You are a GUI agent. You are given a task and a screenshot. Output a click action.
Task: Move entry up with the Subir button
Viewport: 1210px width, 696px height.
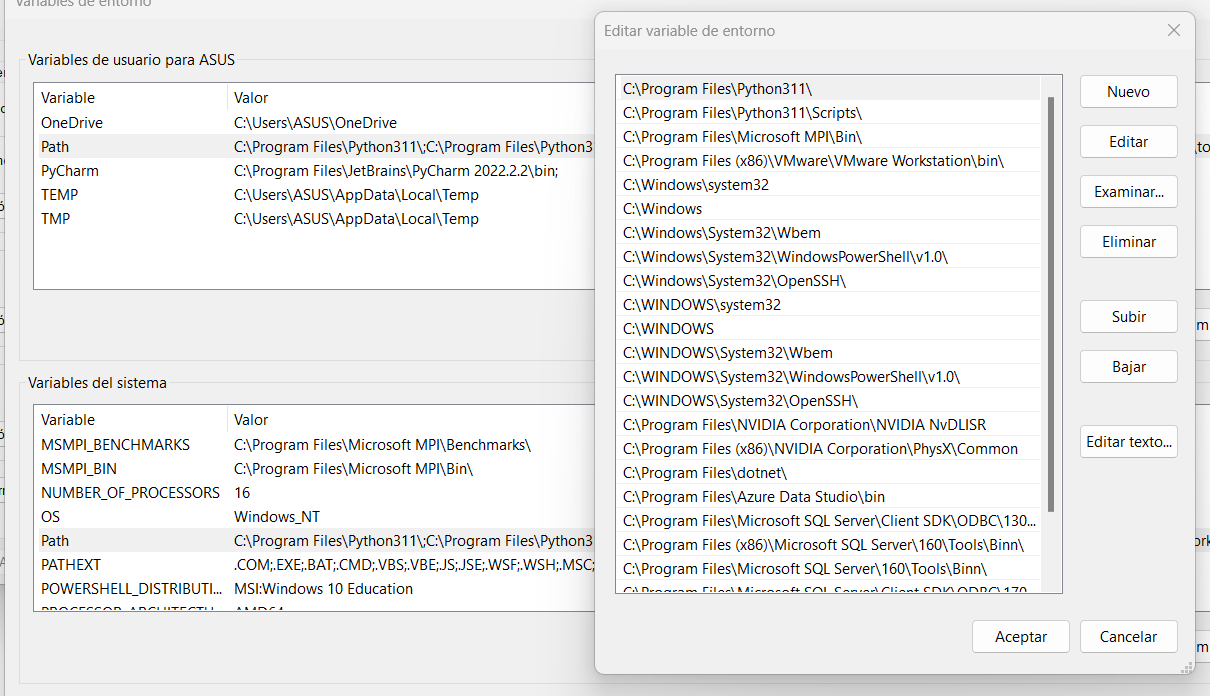tap(1128, 316)
